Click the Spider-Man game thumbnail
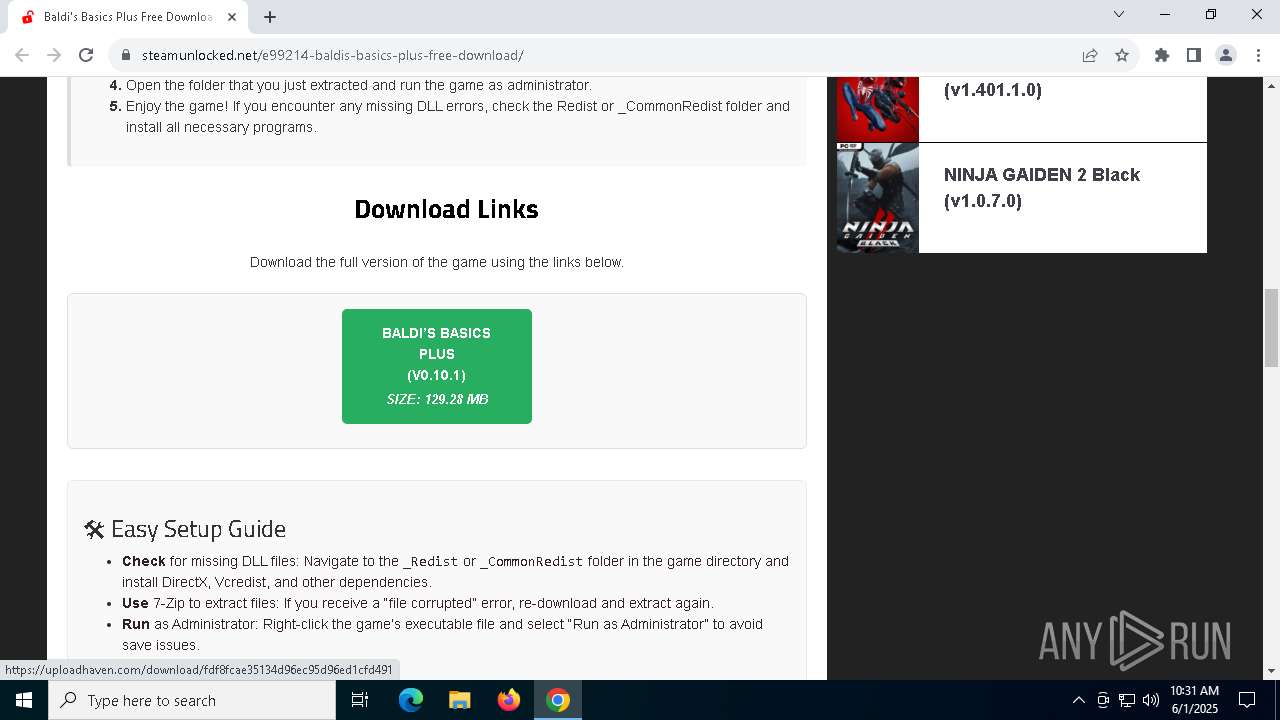Viewport: 1280px width, 720px height. 877,109
